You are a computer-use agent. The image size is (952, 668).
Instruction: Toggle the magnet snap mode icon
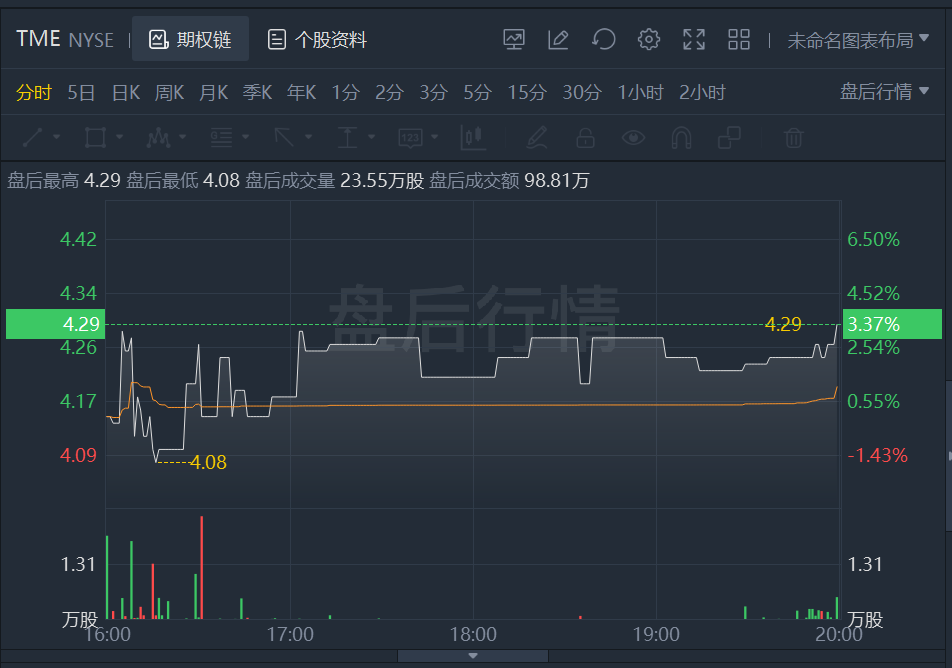point(681,138)
